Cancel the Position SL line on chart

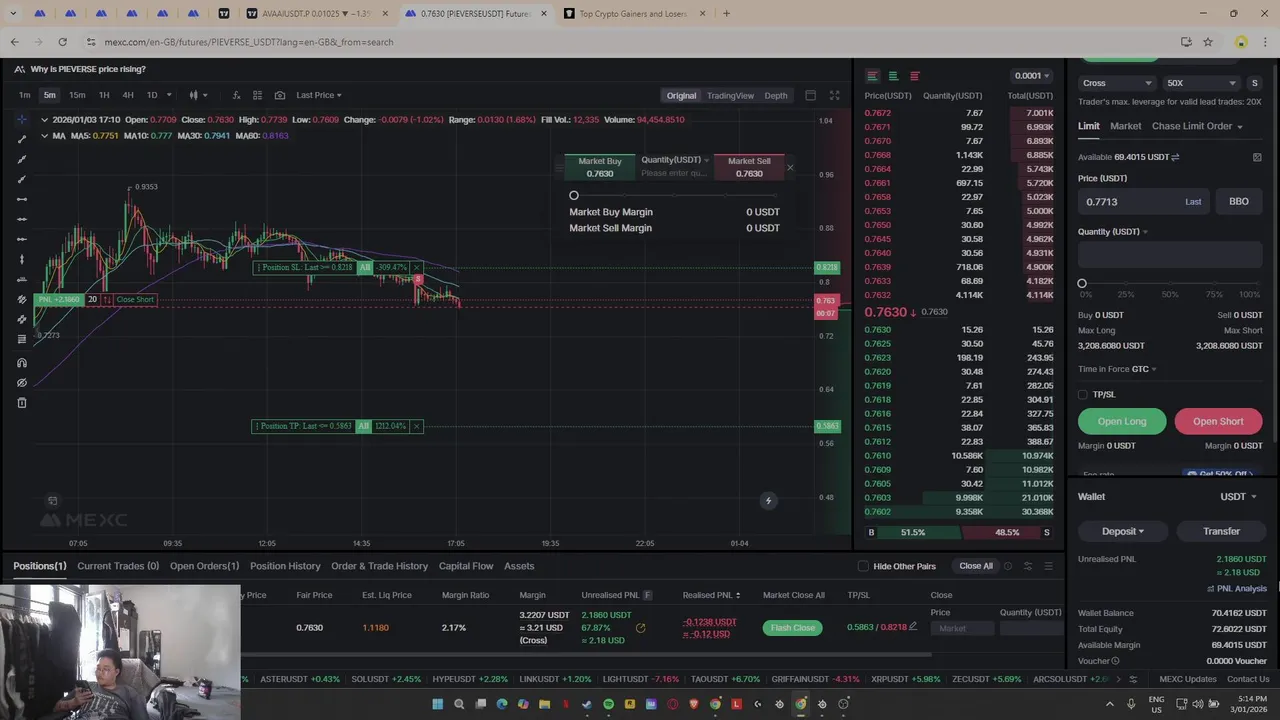tap(417, 267)
